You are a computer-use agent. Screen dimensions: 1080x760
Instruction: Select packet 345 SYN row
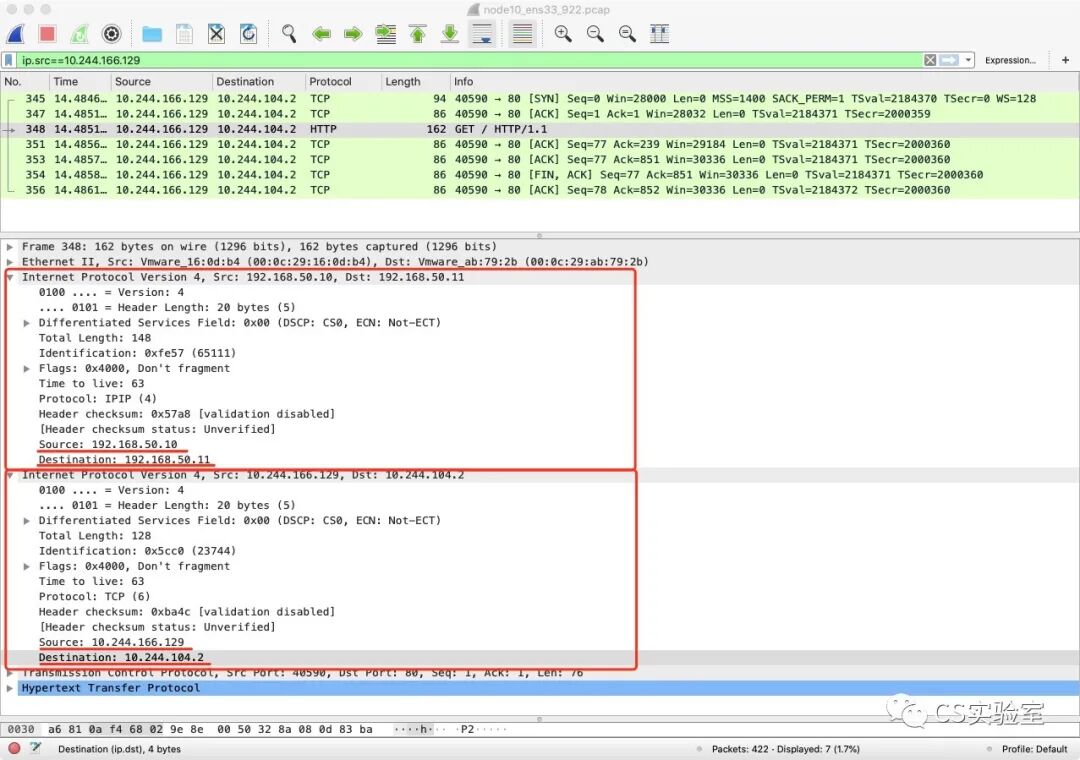pos(540,99)
